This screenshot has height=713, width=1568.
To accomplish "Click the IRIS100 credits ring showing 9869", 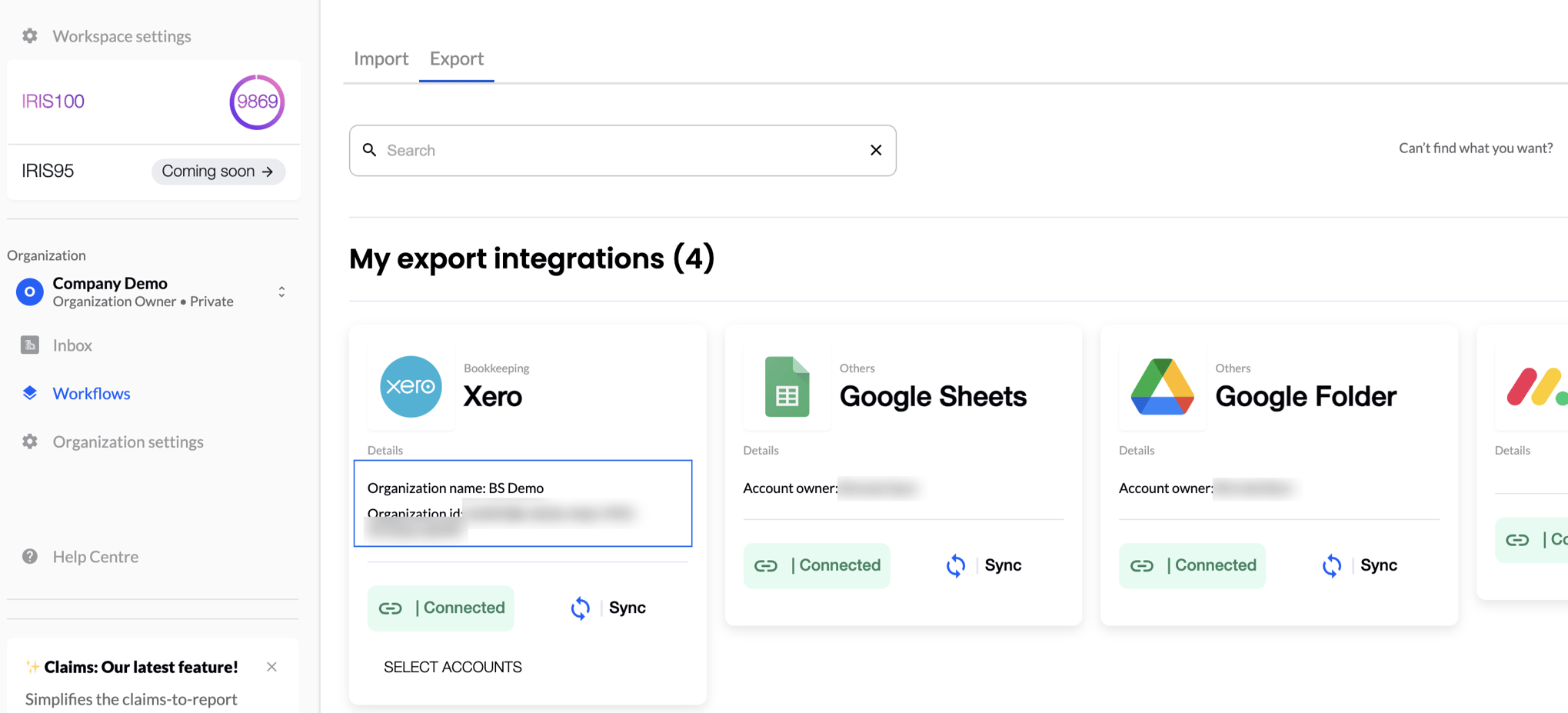I will [257, 102].
